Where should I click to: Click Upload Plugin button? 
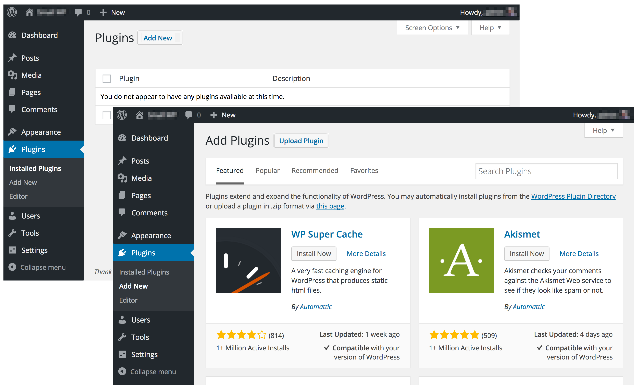tap(301, 140)
